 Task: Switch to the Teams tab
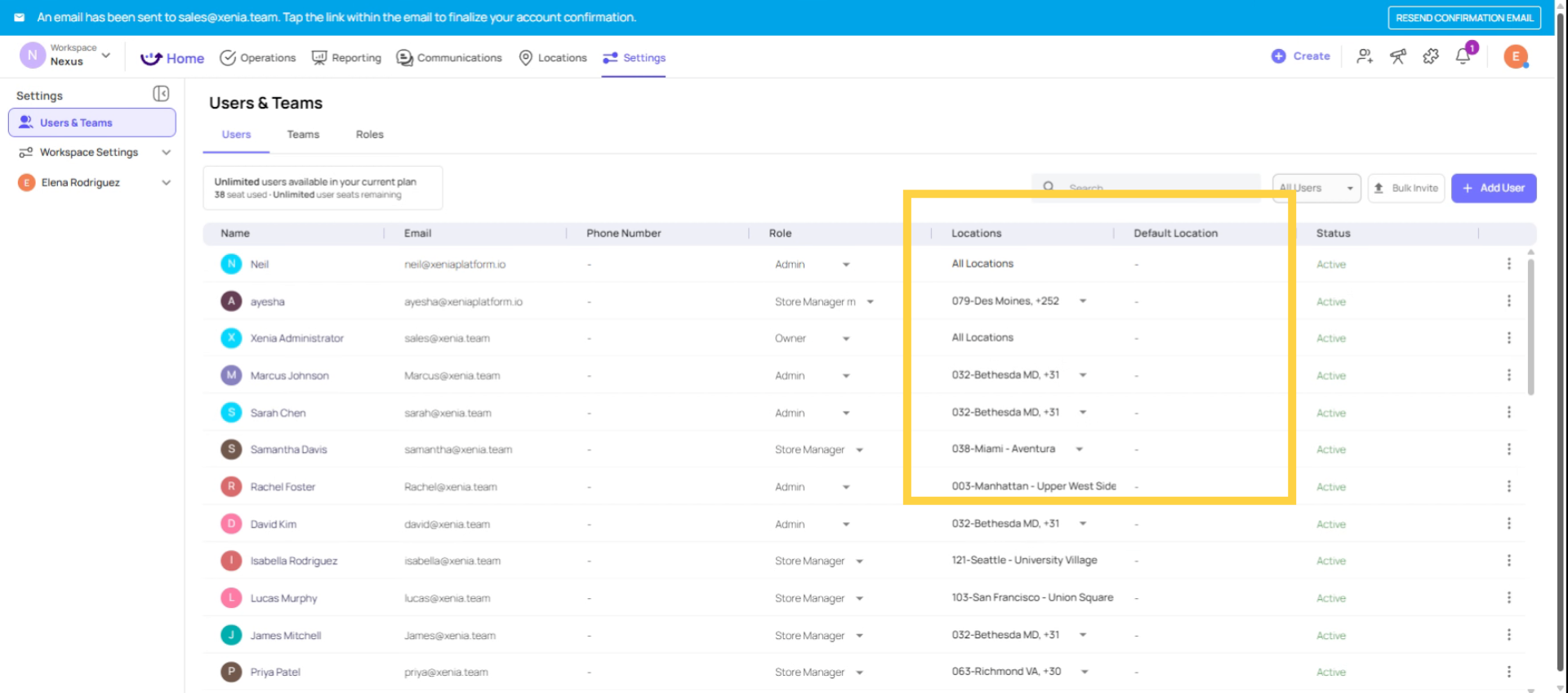(x=303, y=134)
